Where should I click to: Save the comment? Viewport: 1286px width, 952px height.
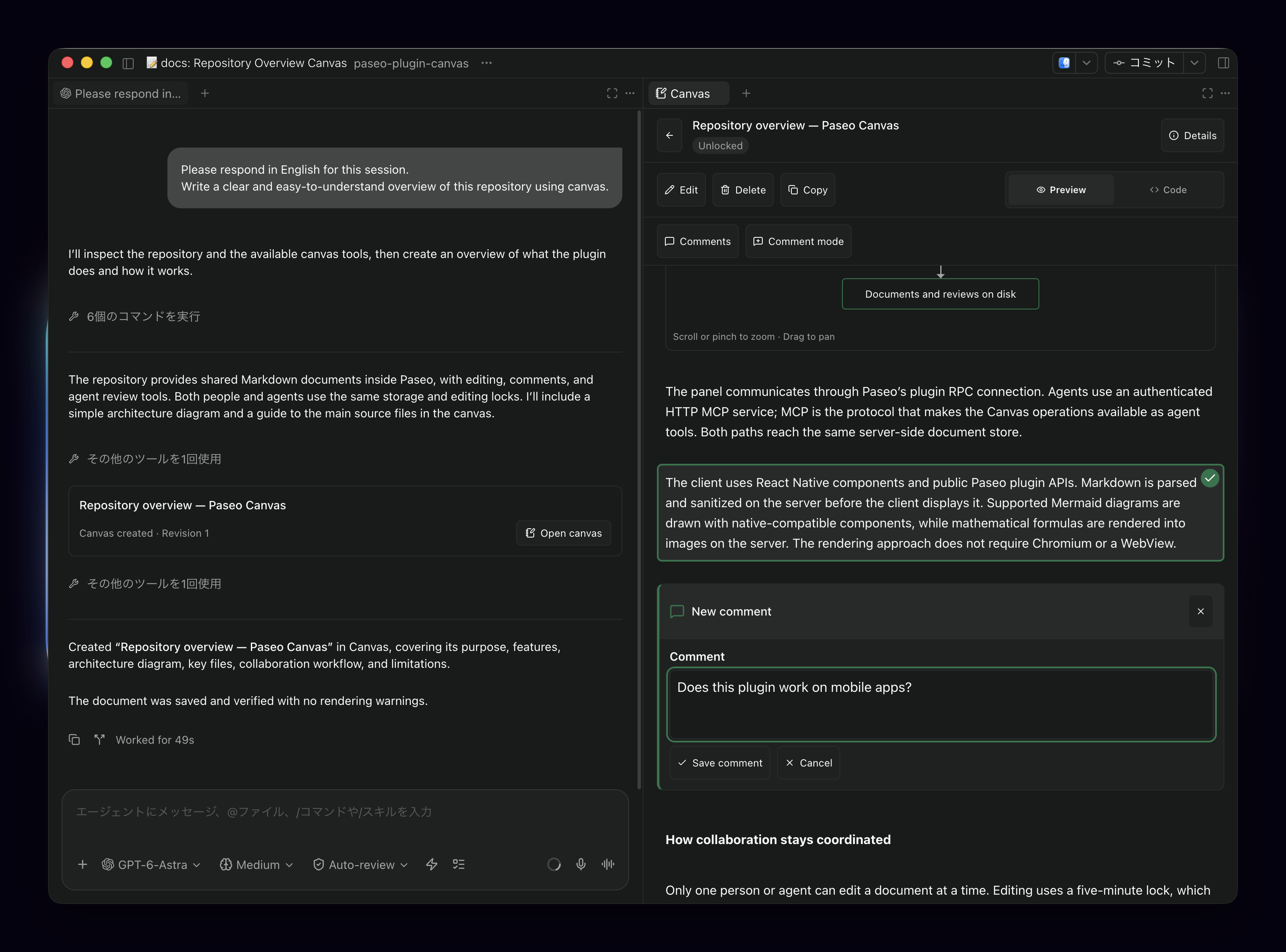click(720, 762)
